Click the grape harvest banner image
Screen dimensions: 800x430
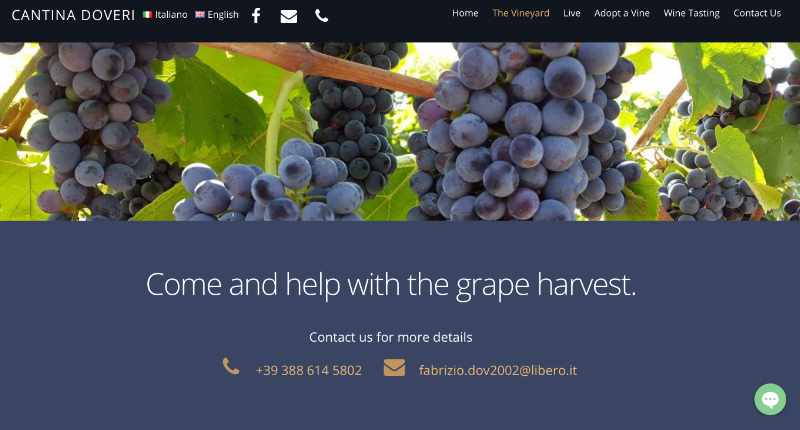coord(400,132)
